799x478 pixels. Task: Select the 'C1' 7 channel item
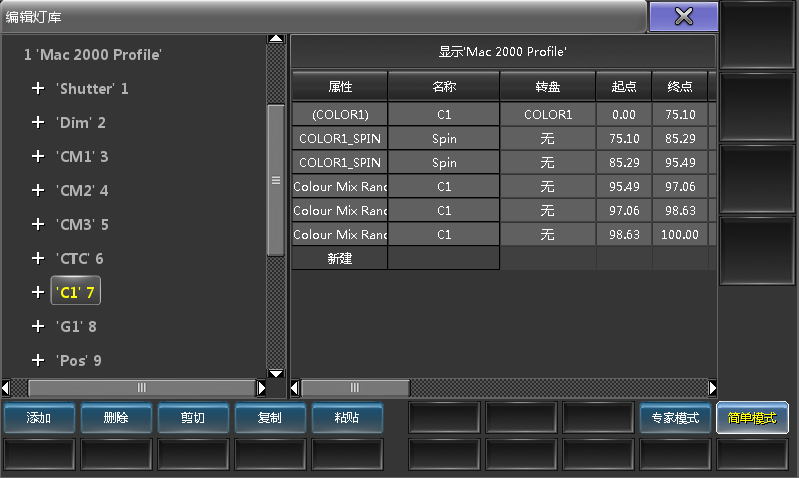click(75, 291)
